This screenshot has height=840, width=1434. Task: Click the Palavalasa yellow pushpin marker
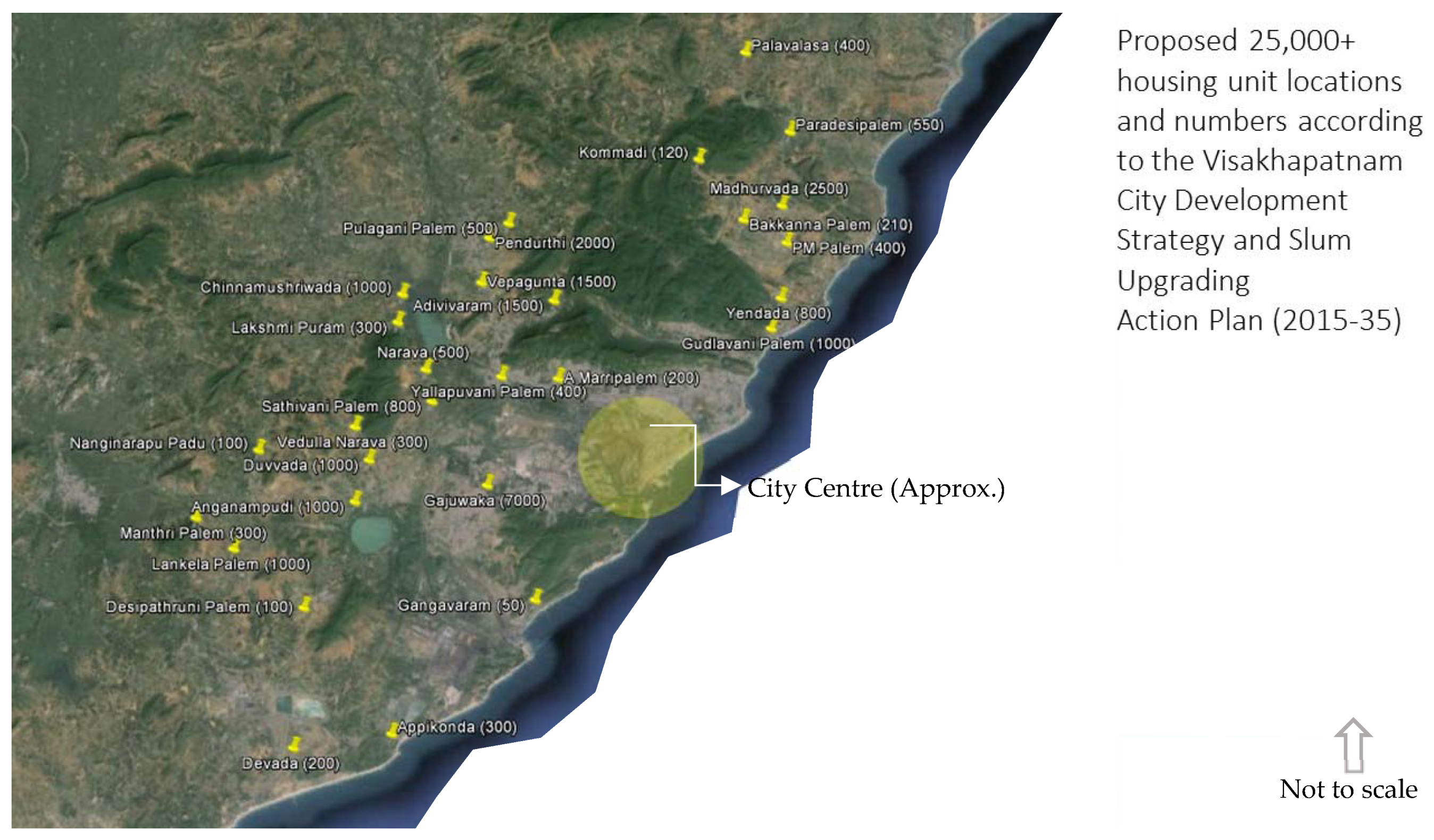pyautogui.click(x=746, y=49)
